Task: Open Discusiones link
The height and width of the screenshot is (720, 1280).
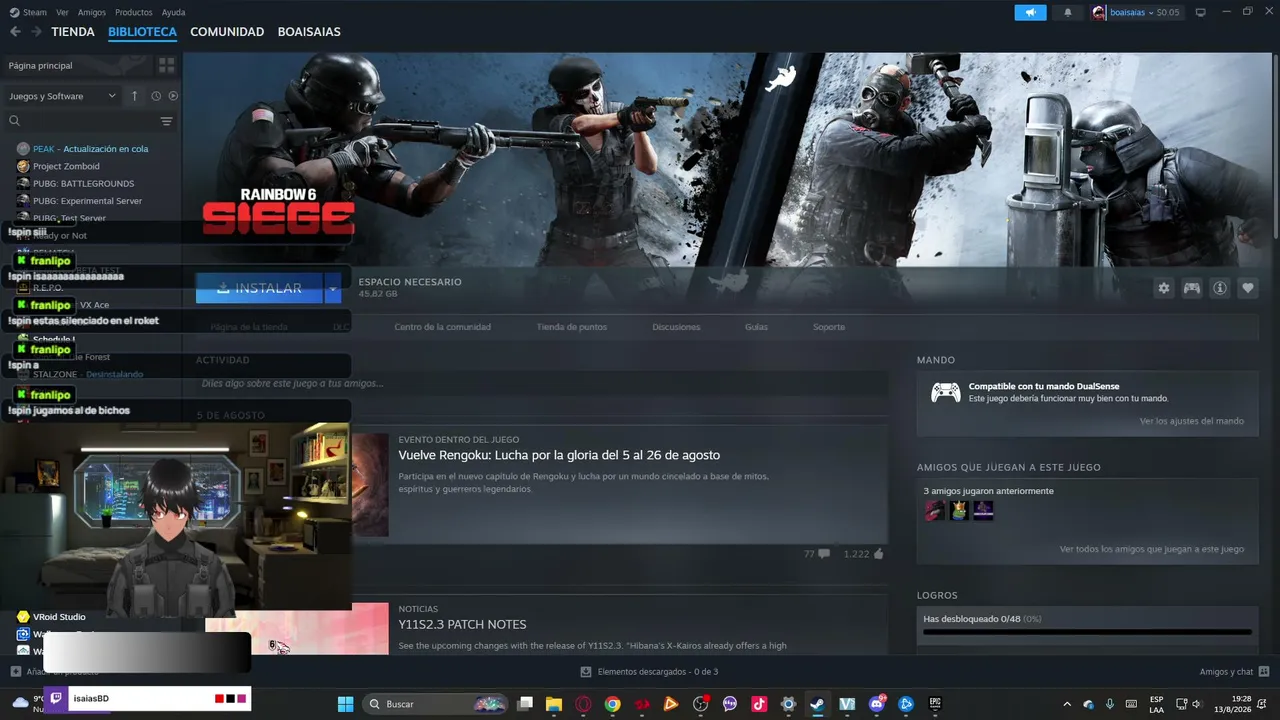Action: click(x=676, y=327)
